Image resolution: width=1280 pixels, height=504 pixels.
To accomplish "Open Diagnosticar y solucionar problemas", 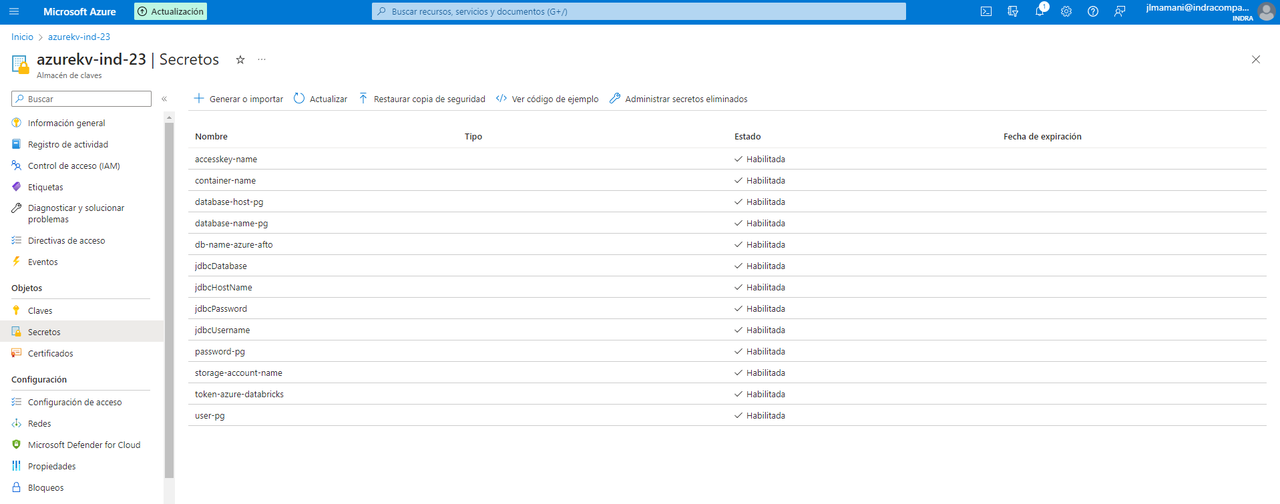I will click(76, 214).
